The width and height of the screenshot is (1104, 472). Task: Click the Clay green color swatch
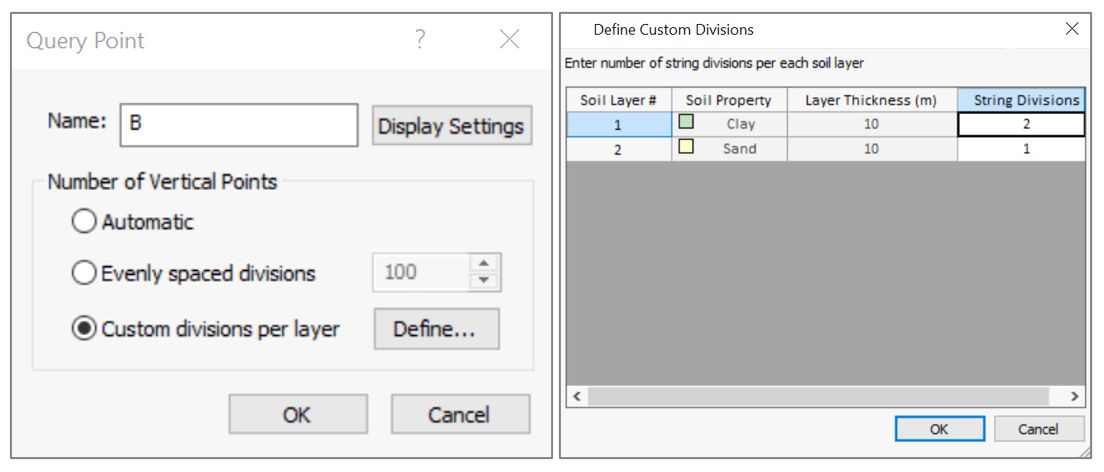[x=686, y=123]
